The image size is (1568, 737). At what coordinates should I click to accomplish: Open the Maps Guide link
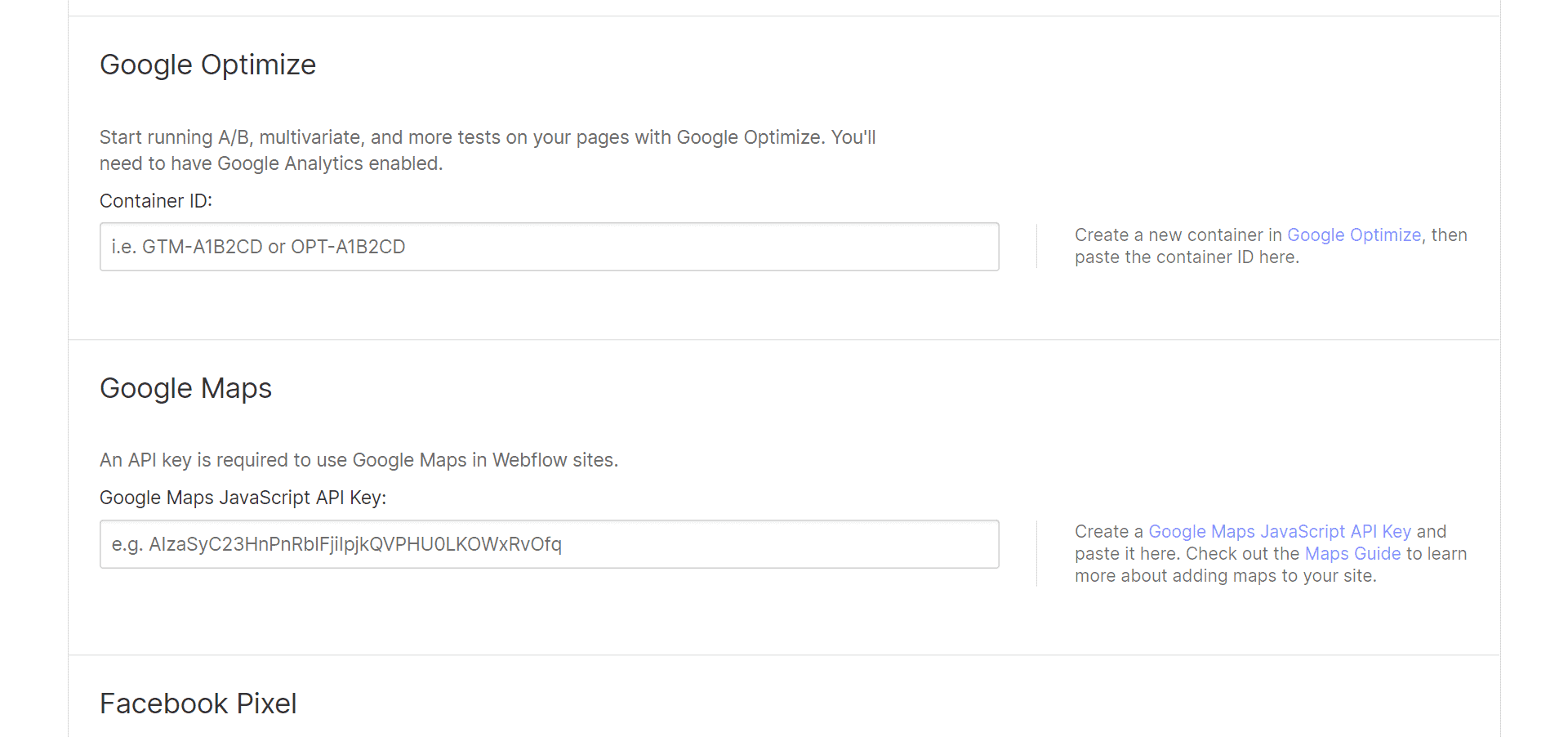coord(1352,554)
